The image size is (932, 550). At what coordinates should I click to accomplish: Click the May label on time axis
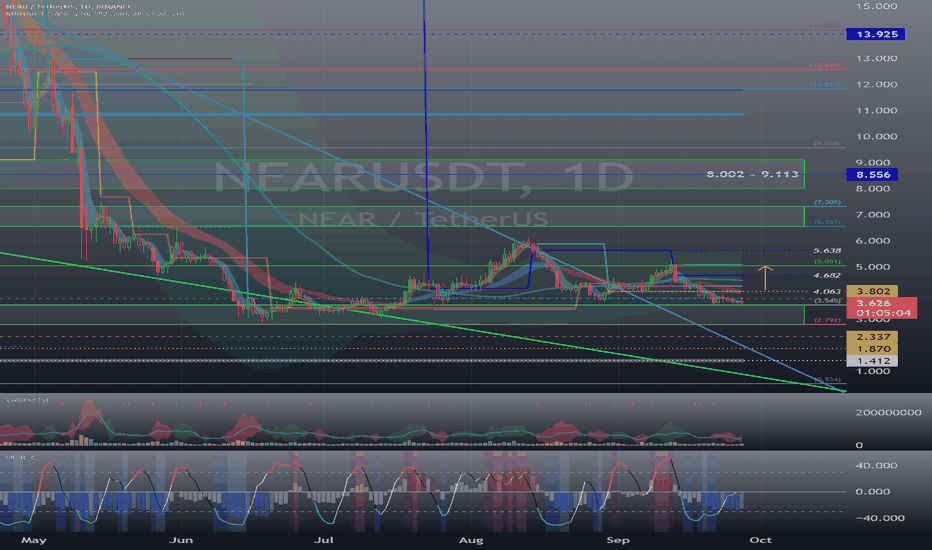point(33,540)
